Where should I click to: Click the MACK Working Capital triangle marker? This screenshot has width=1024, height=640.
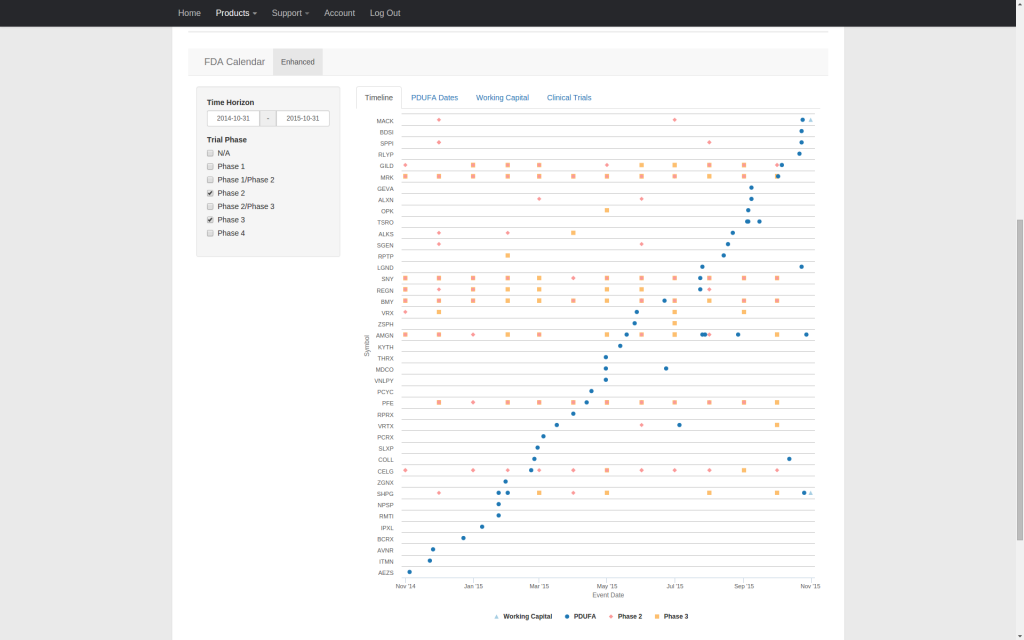point(811,120)
